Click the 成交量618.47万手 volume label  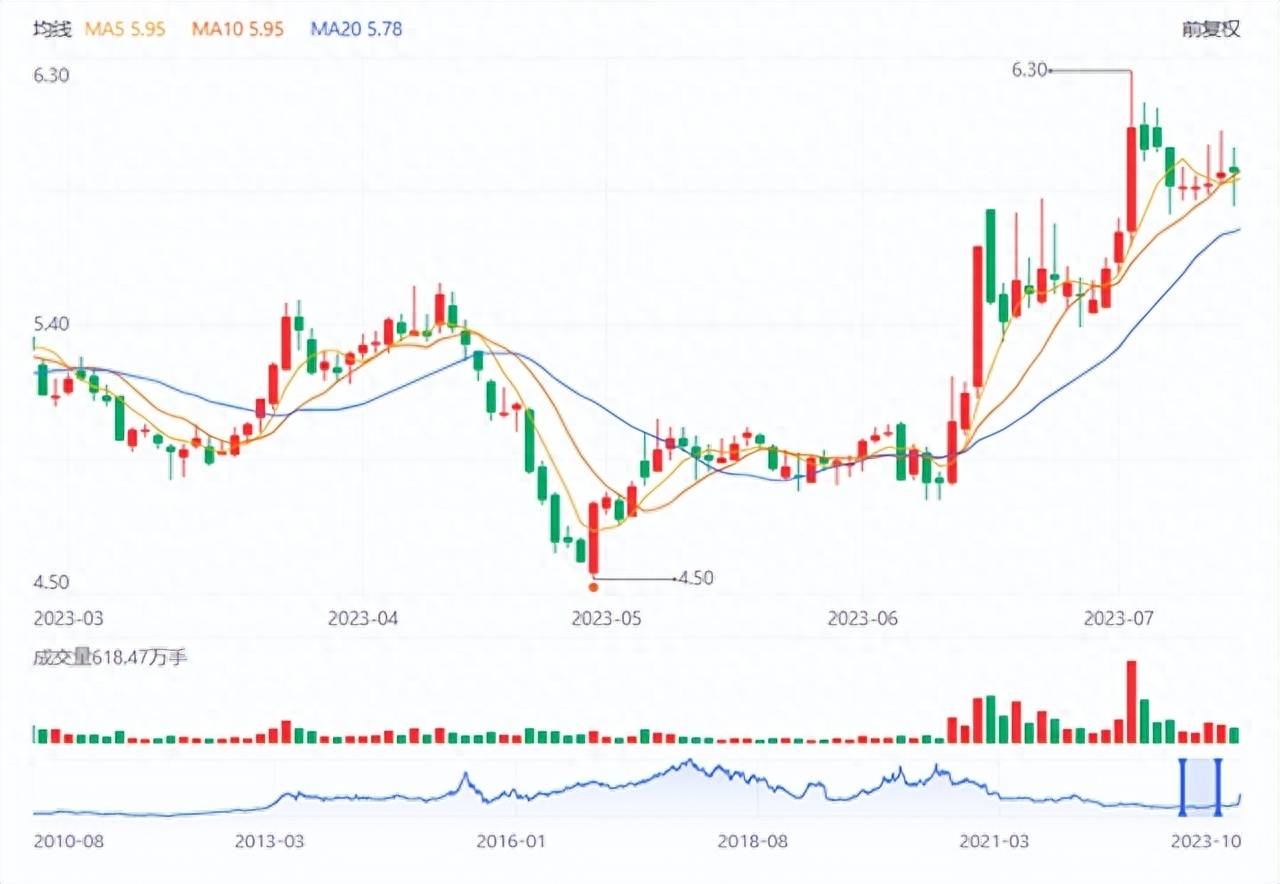point(110,657)
